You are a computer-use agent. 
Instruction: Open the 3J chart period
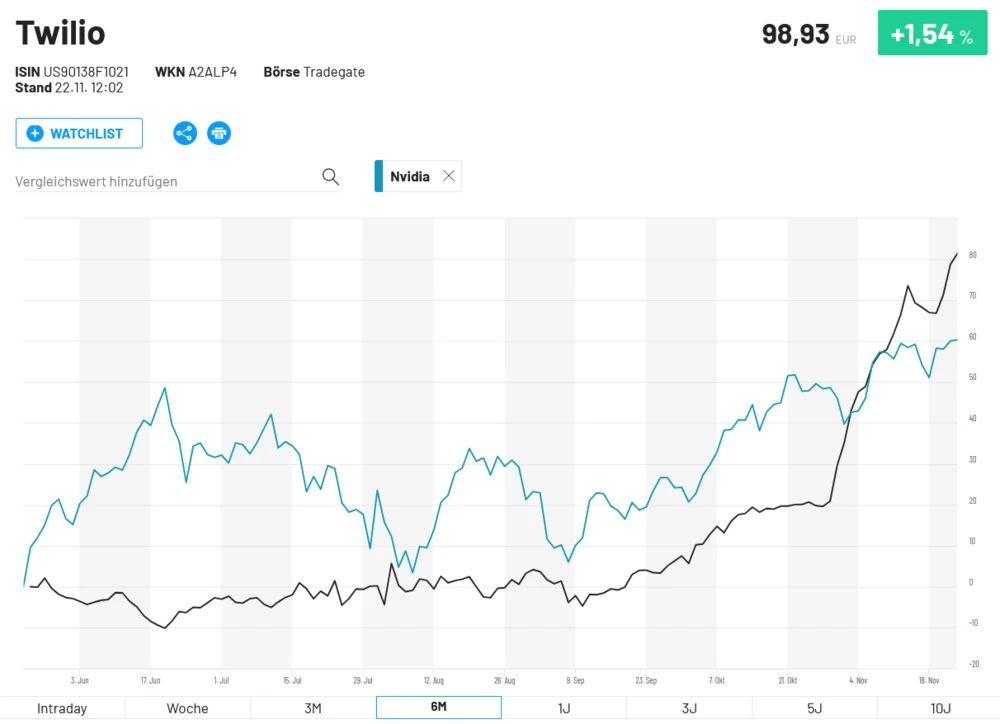pos(689,708)
